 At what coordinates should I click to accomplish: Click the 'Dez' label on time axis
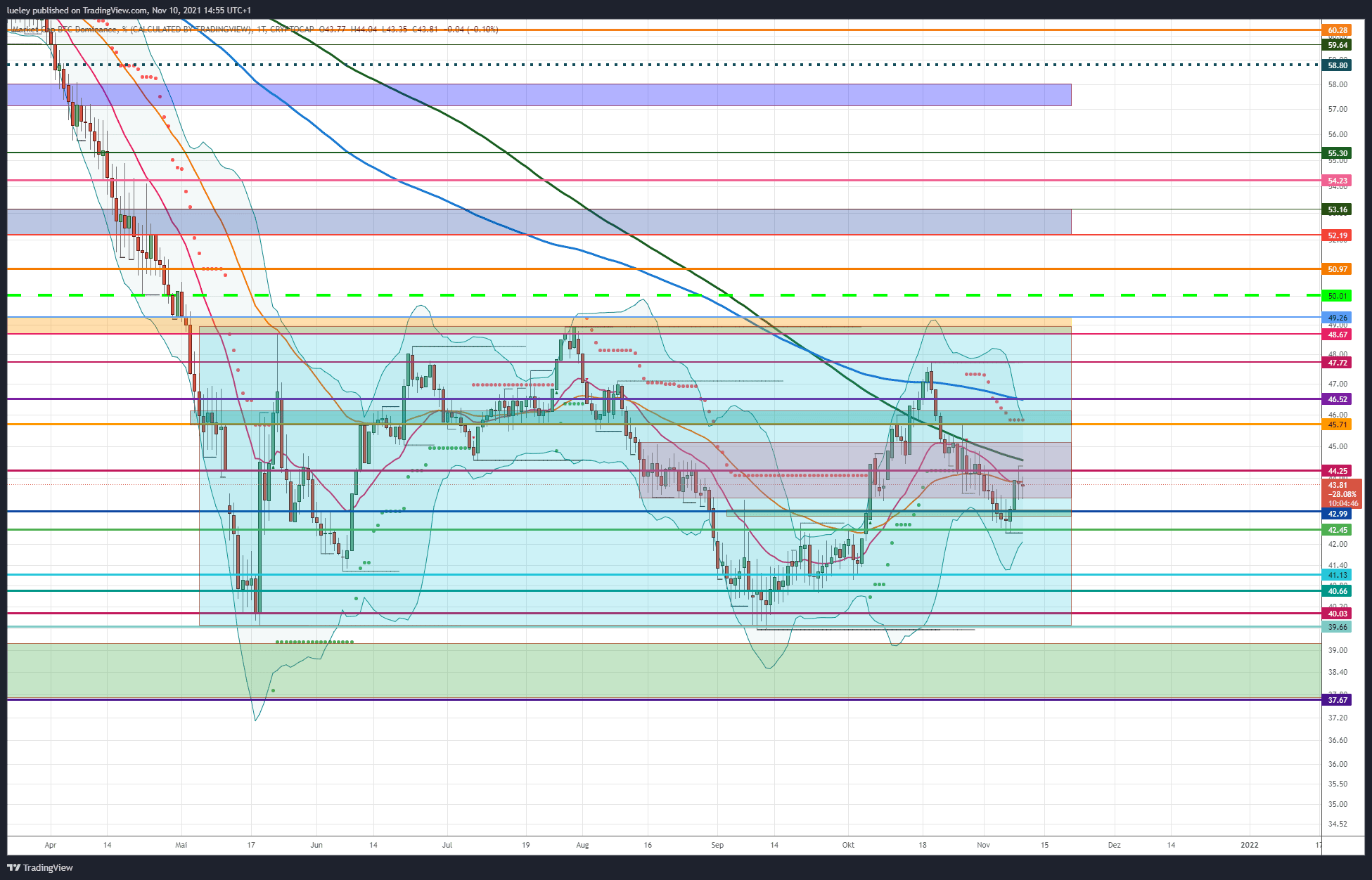1115,845
